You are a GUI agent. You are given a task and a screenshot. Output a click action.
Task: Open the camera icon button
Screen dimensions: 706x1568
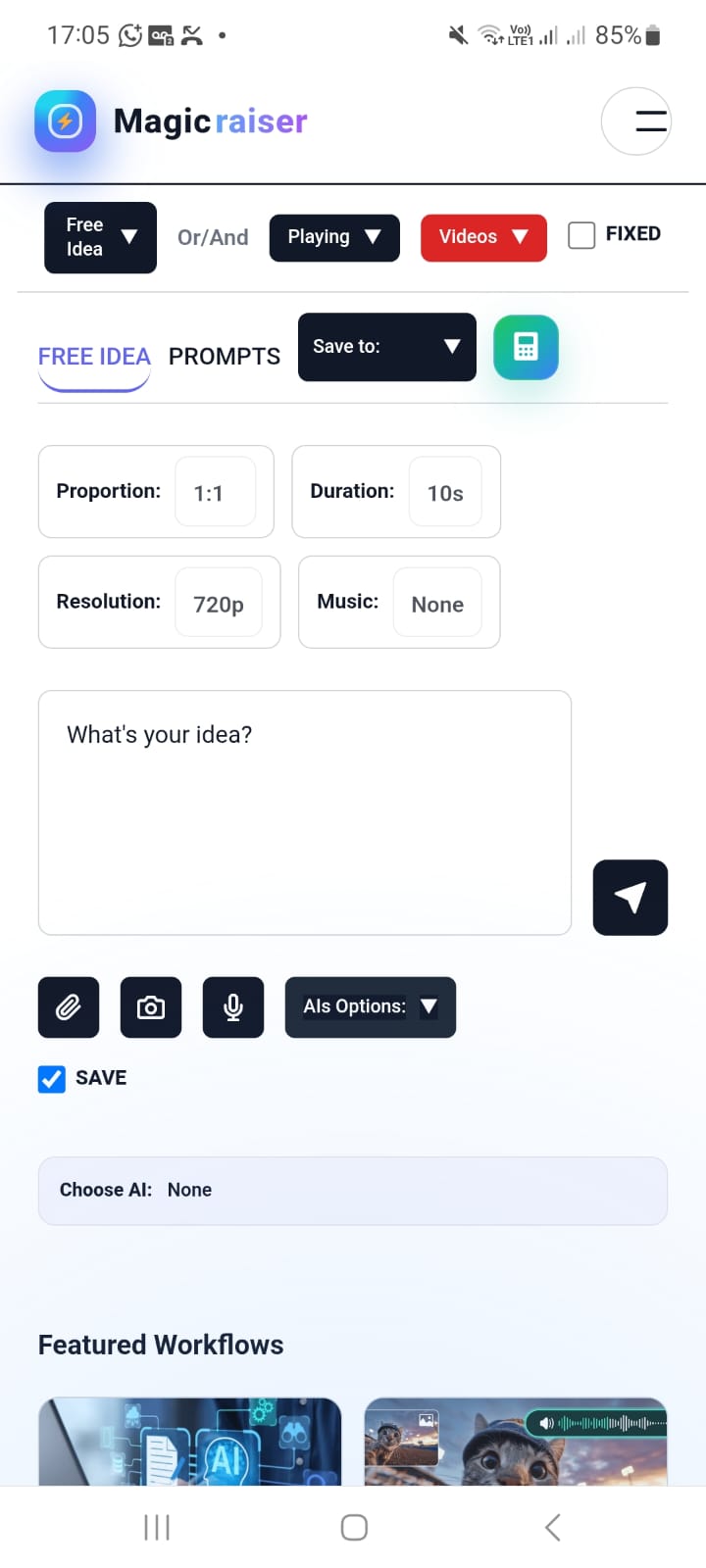pyautogui.click(x=151, y=1007)
